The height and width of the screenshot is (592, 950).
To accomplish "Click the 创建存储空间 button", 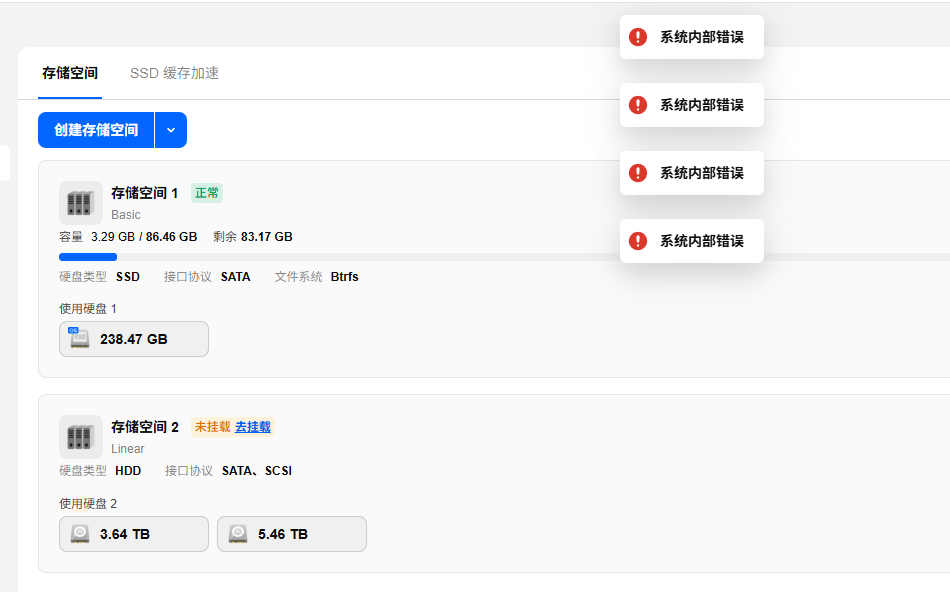I will pos(96,130).
